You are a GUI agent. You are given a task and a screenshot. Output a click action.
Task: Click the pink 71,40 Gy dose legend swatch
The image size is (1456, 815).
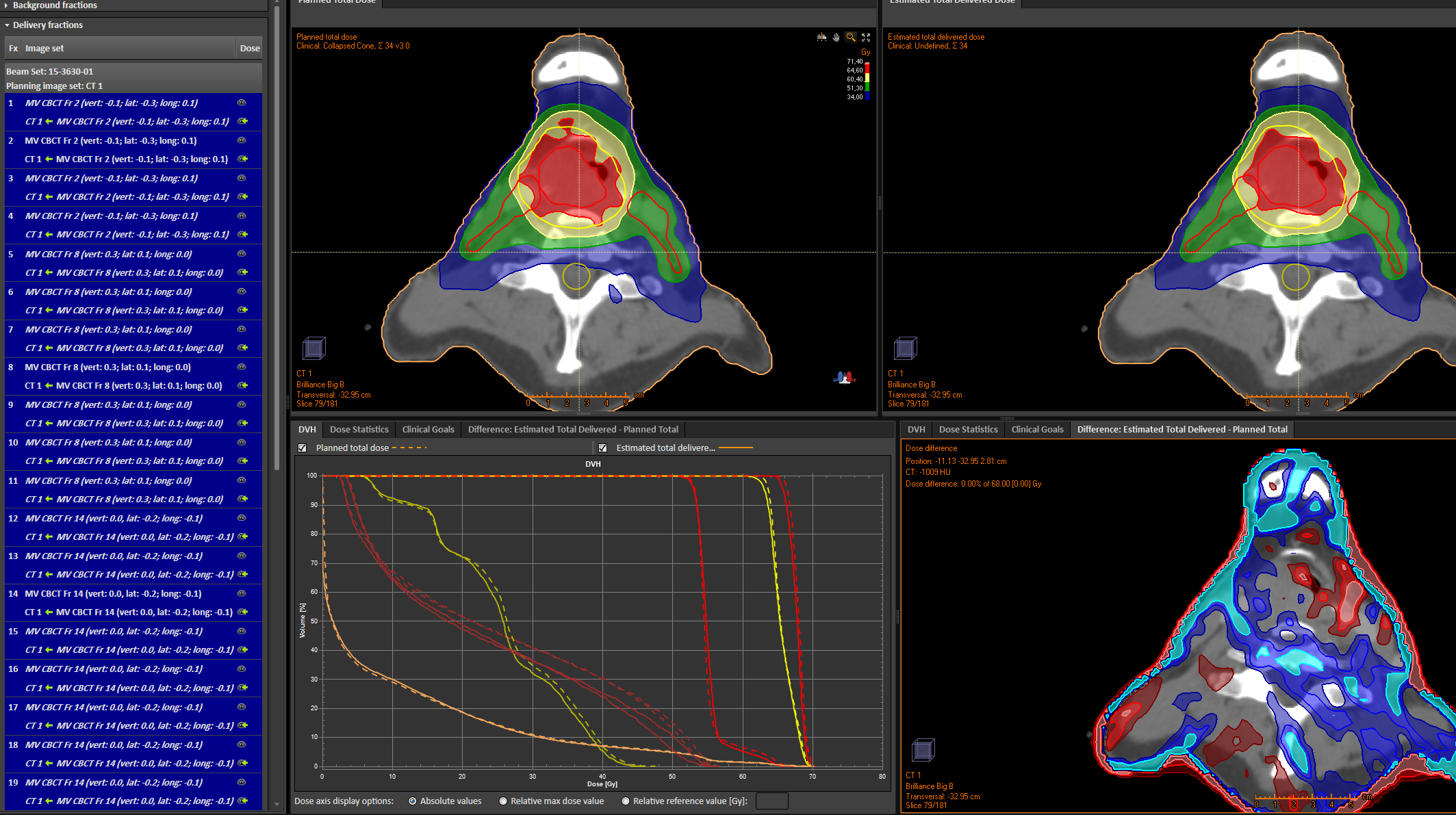(867, 62)
